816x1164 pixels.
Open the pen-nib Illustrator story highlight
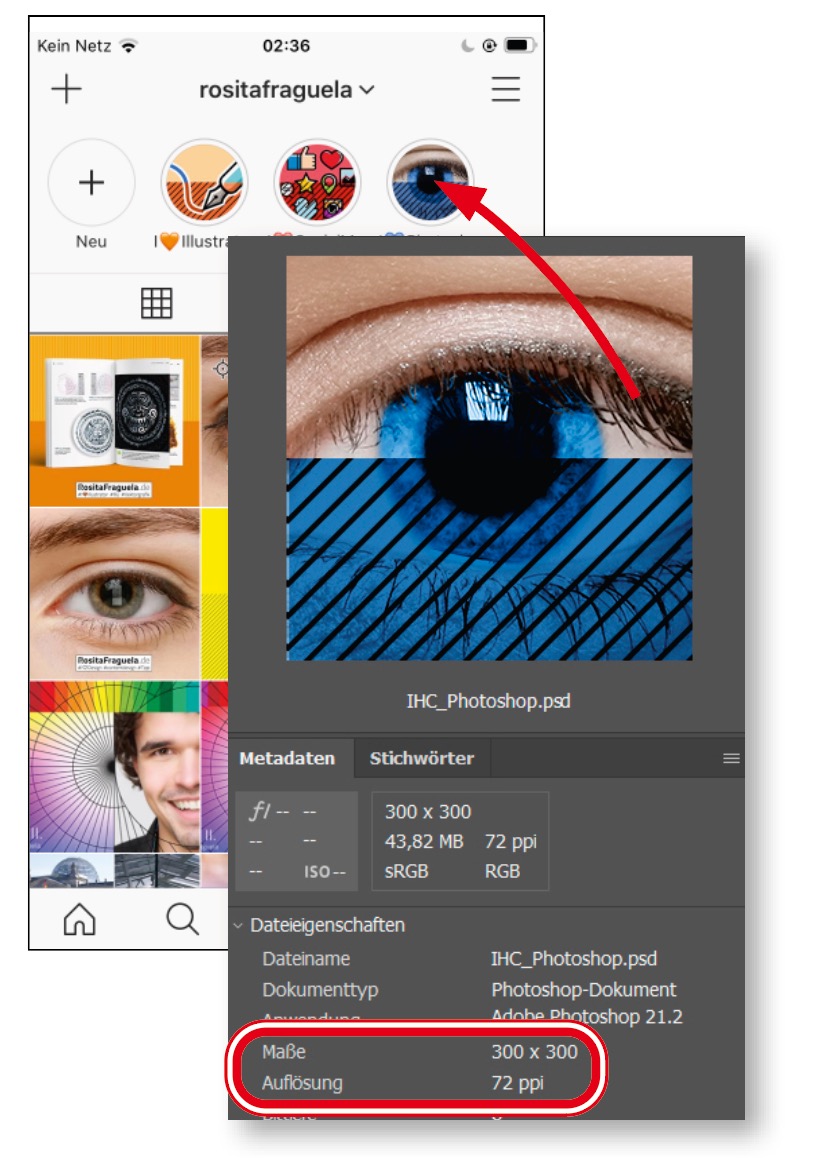204,183
